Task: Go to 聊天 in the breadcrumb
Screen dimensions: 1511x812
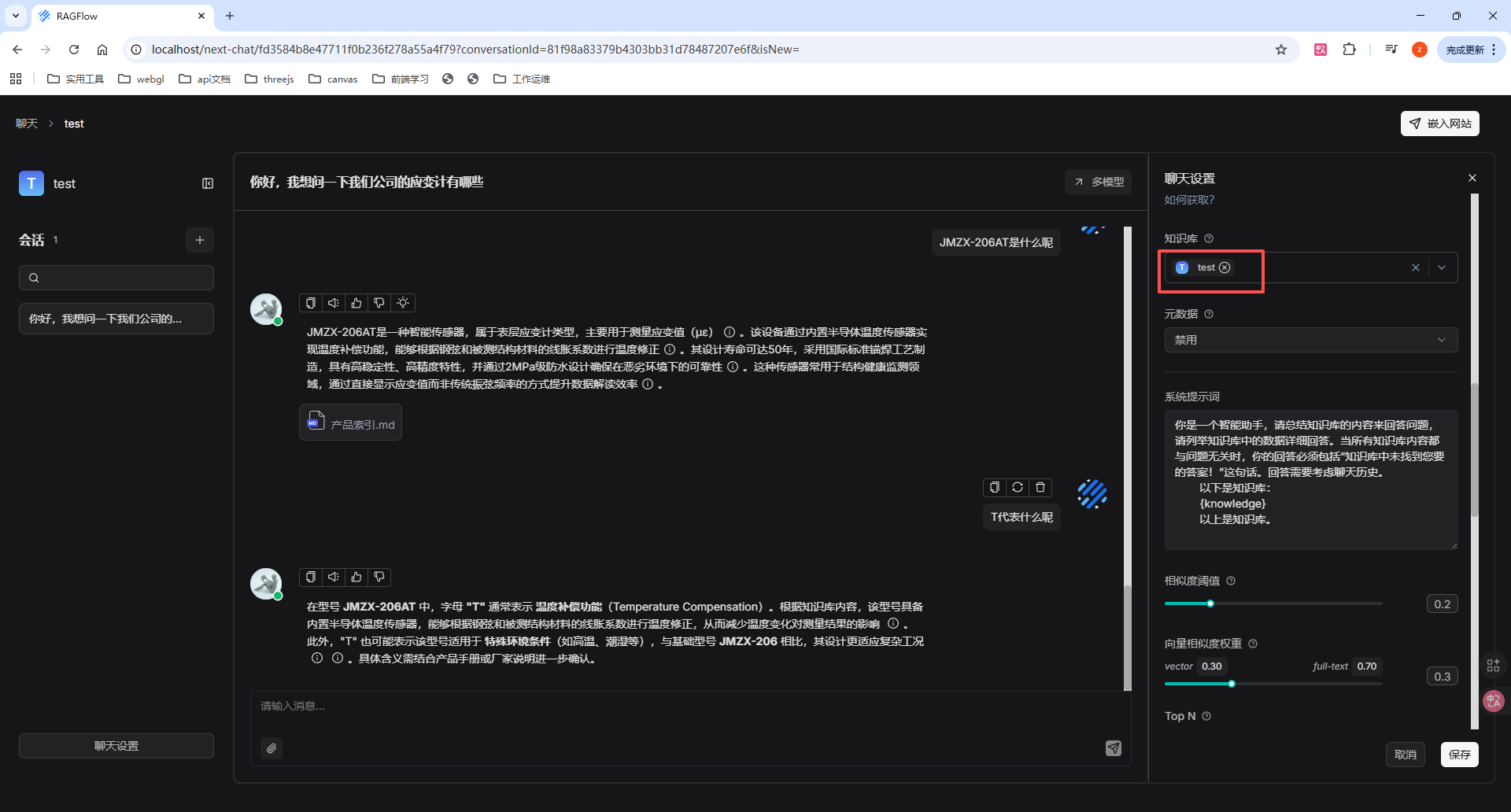Action: (27, 124)
